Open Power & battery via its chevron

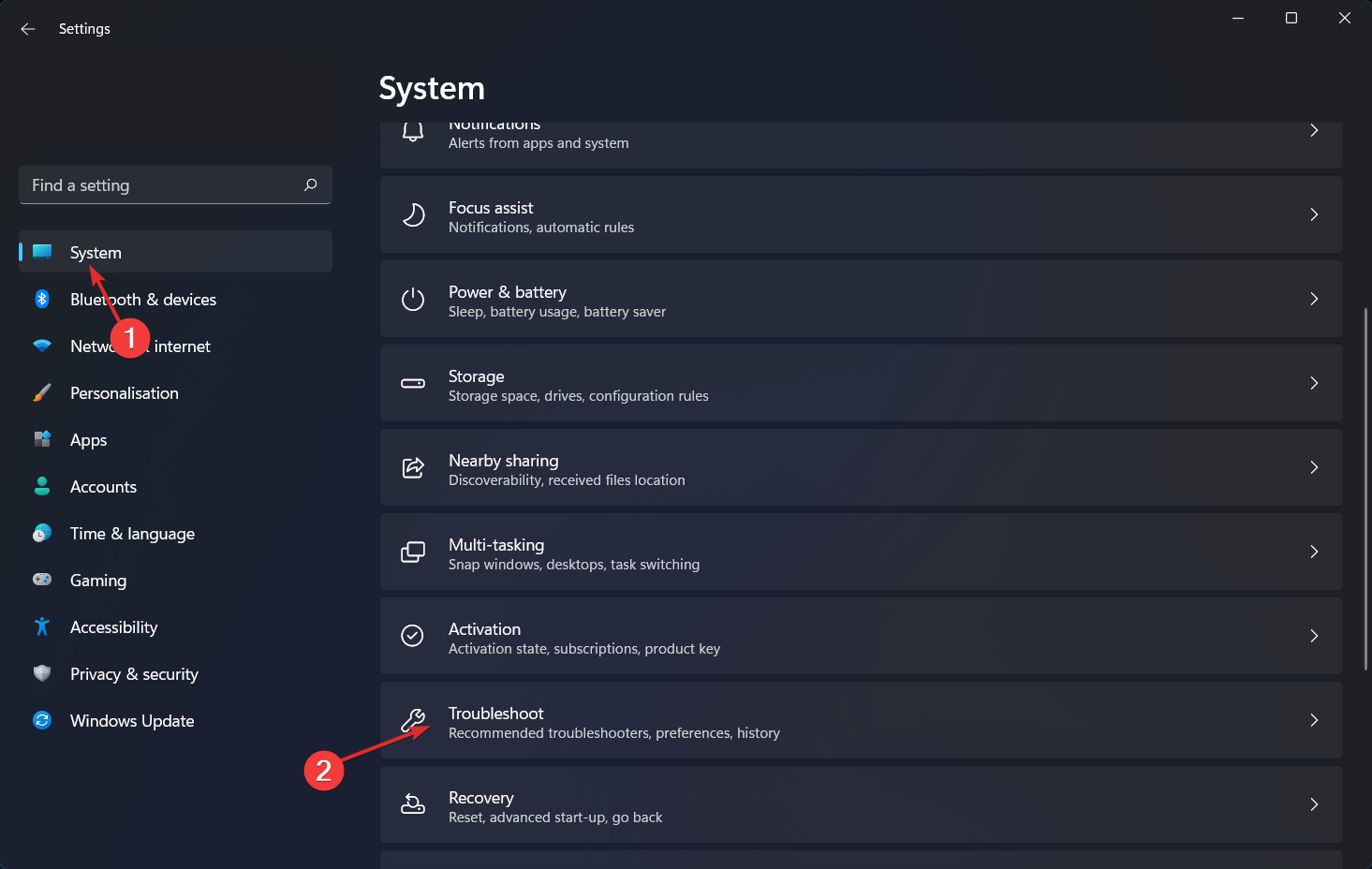pyautogui.click(x=1314, y=299)
